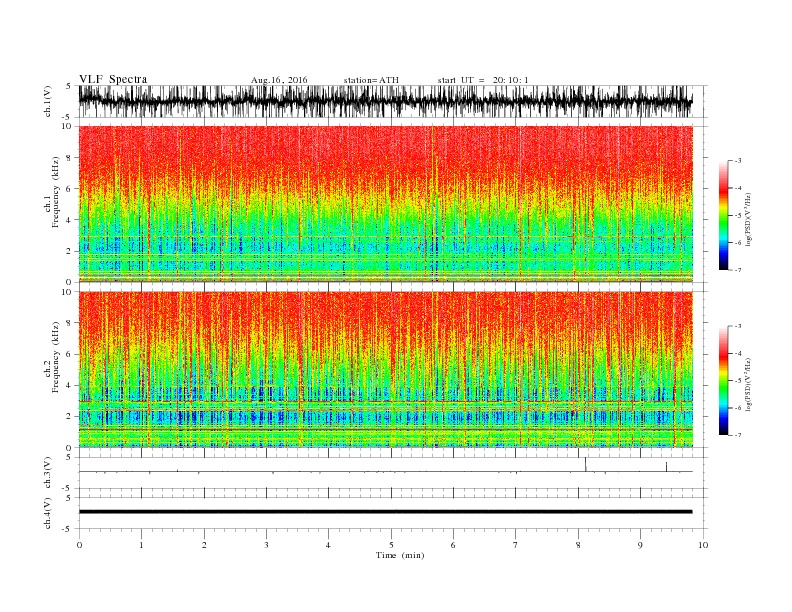Click the ch.2 spectrogram panel

click(x=386, y=369)
